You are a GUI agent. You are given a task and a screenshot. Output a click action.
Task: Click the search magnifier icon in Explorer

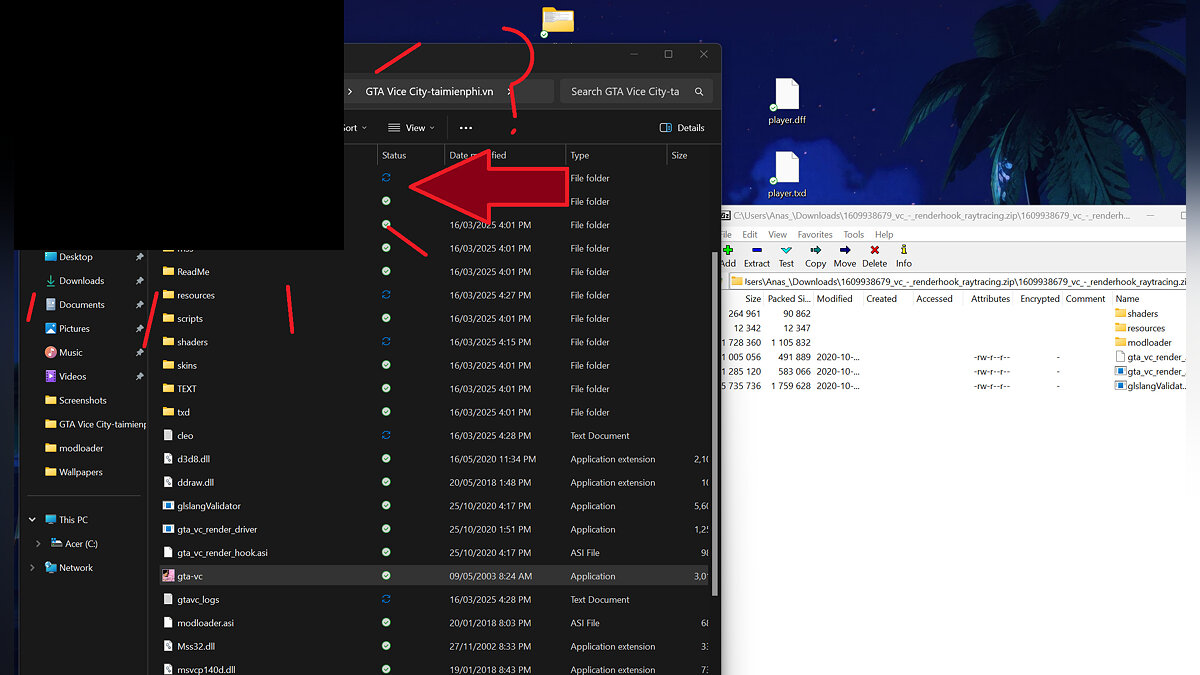pyautogui.click(x=699, y=91)
